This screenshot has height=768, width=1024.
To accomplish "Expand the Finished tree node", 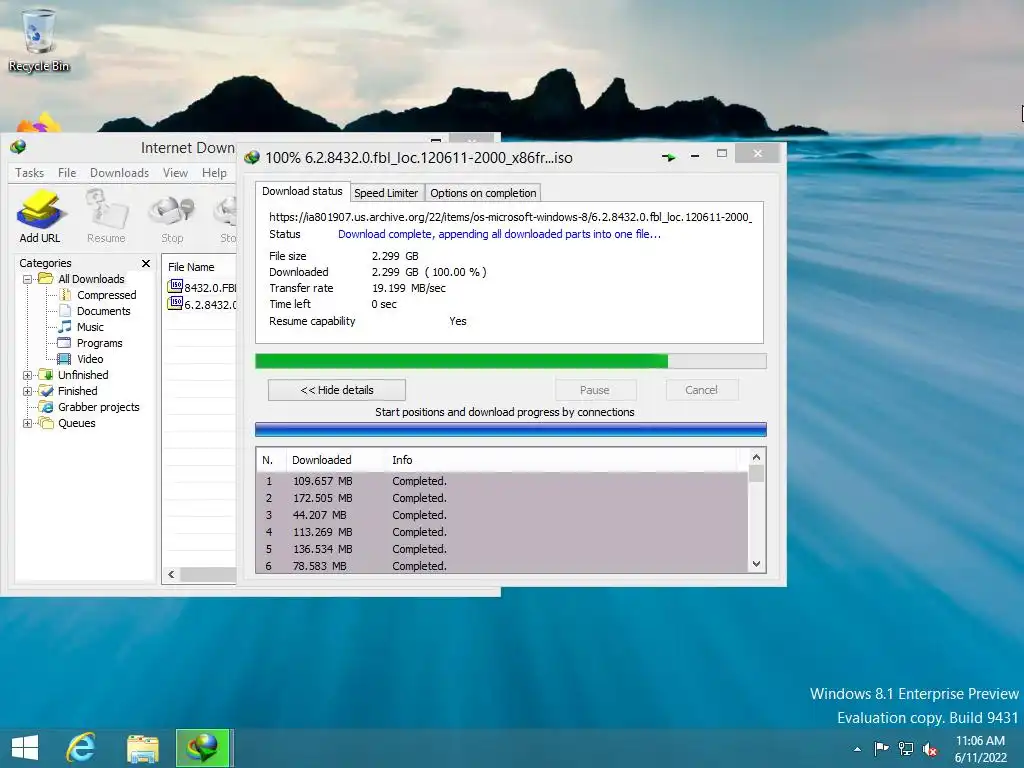I will pos(27,391).
